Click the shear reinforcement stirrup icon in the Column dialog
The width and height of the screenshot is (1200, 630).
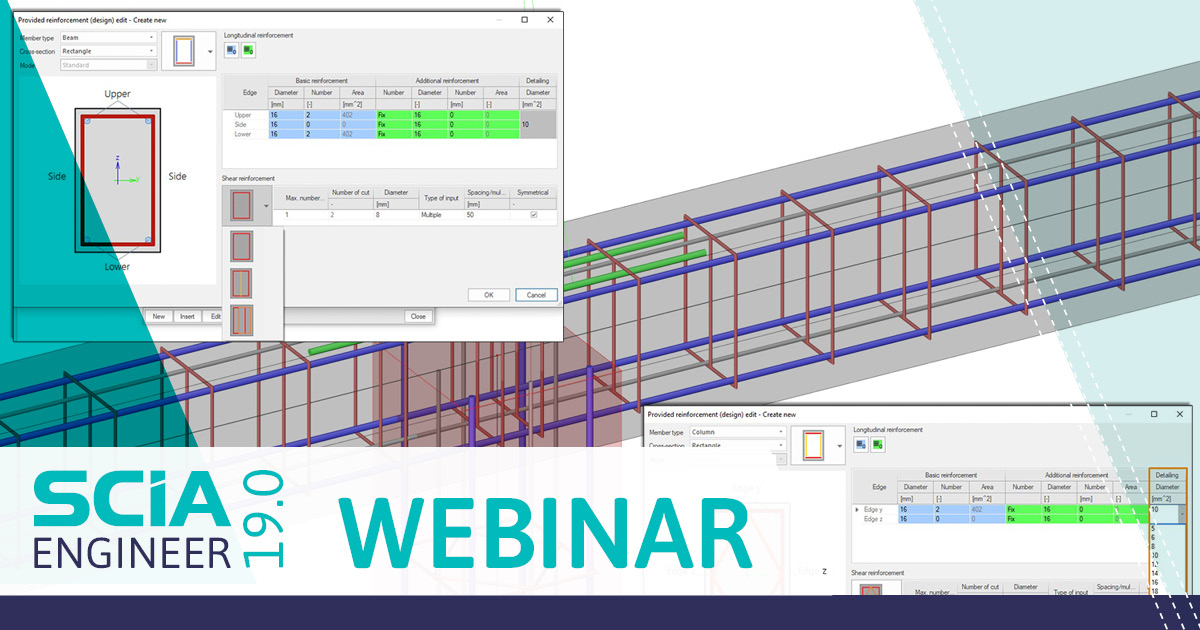pos(870,590)
